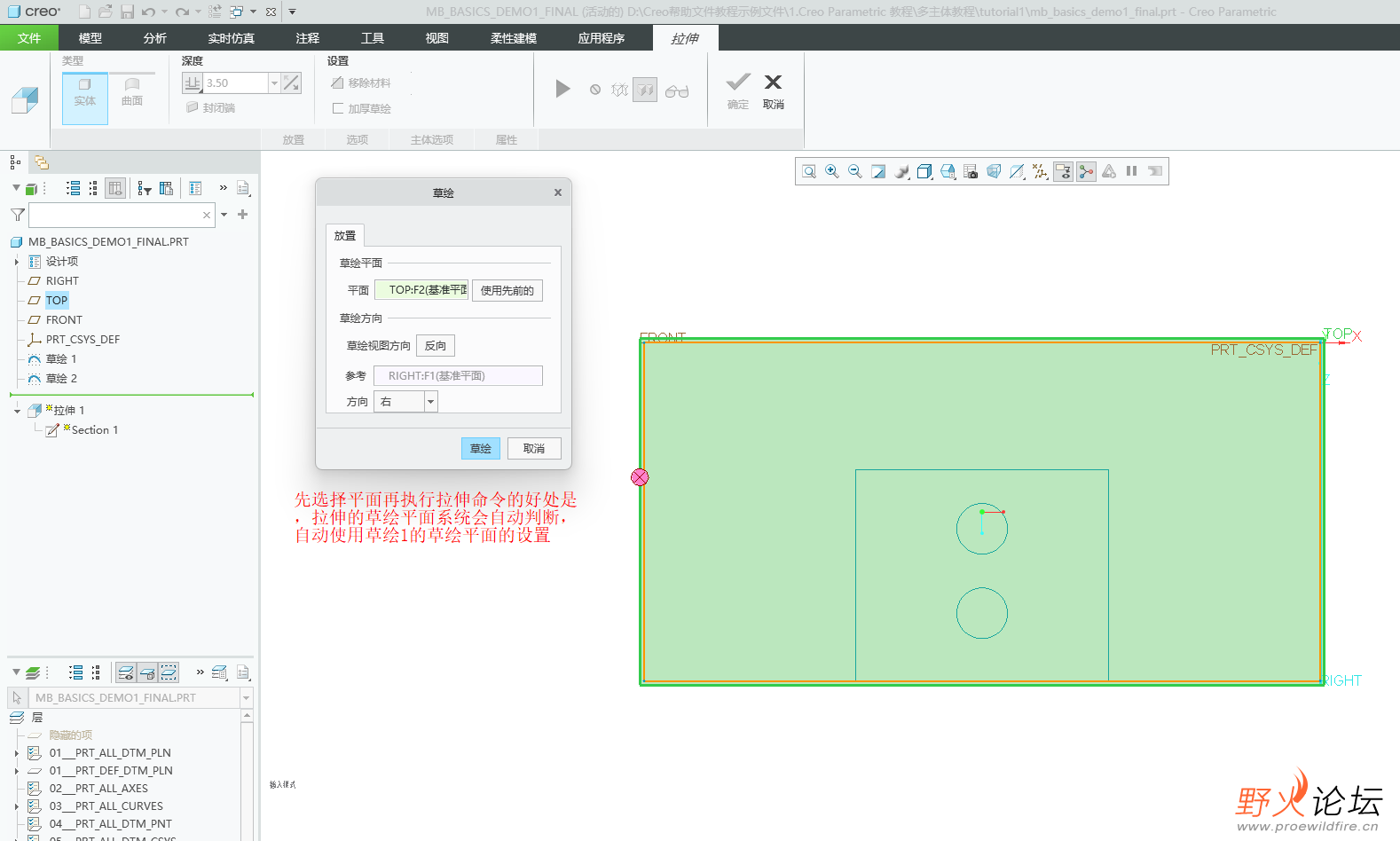Click the flip depth direction icon
The height and width of the screenshot is (841, 1400).
pos(291,83)
